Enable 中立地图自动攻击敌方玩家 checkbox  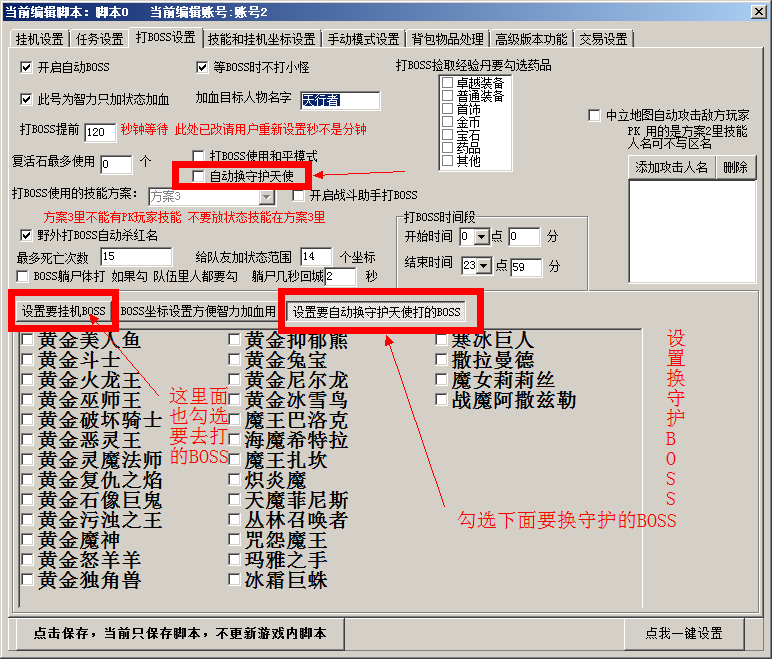pyautogui.click(x=594, y=116)
